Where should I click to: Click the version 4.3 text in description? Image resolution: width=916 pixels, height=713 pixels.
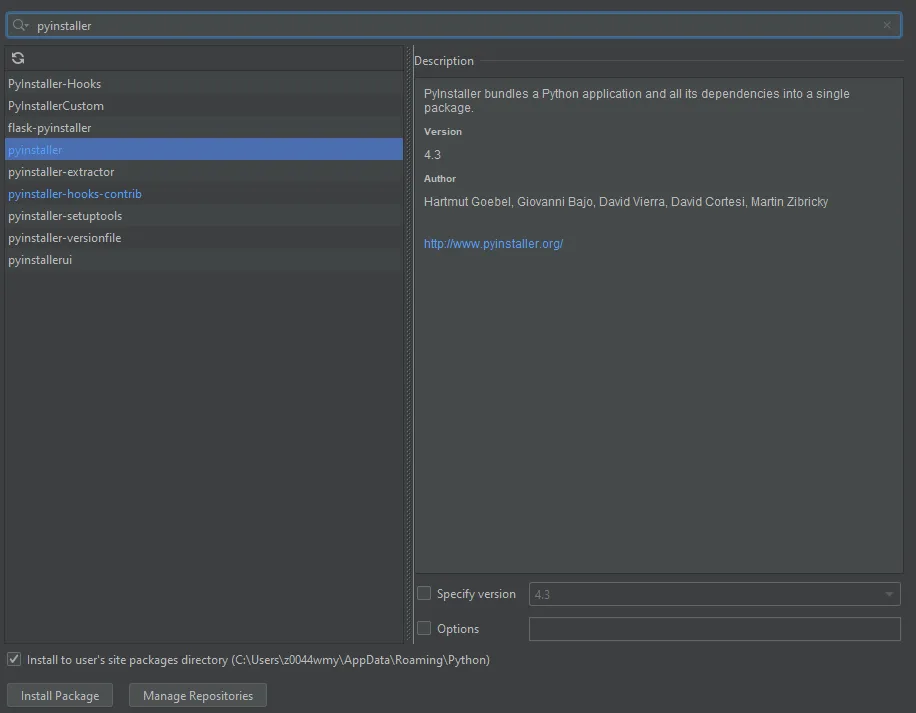pos(432,155)
